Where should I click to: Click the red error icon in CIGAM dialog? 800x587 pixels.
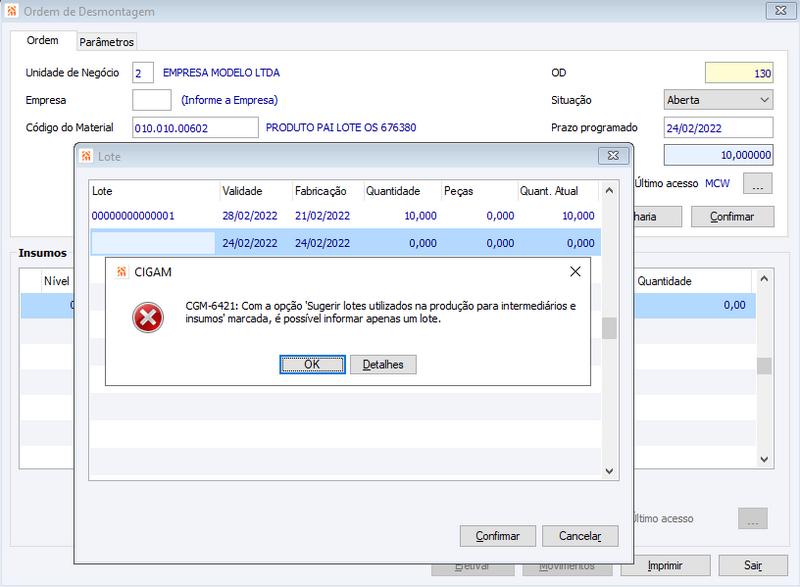(x=148, y=317)
